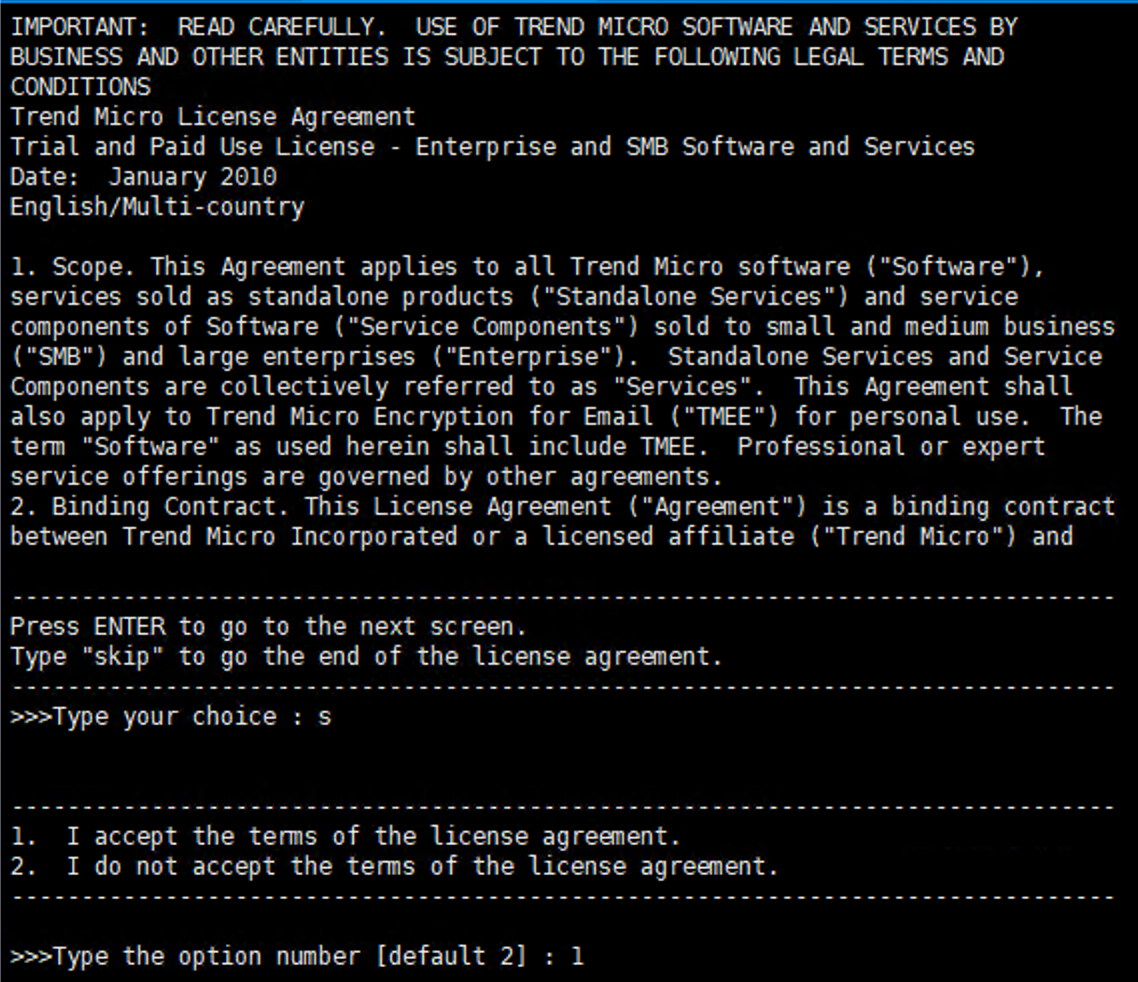Click the "Press ENTER to go to the next screen" line
Viewport: 1138px width, 982px height.
click(267, 627)
